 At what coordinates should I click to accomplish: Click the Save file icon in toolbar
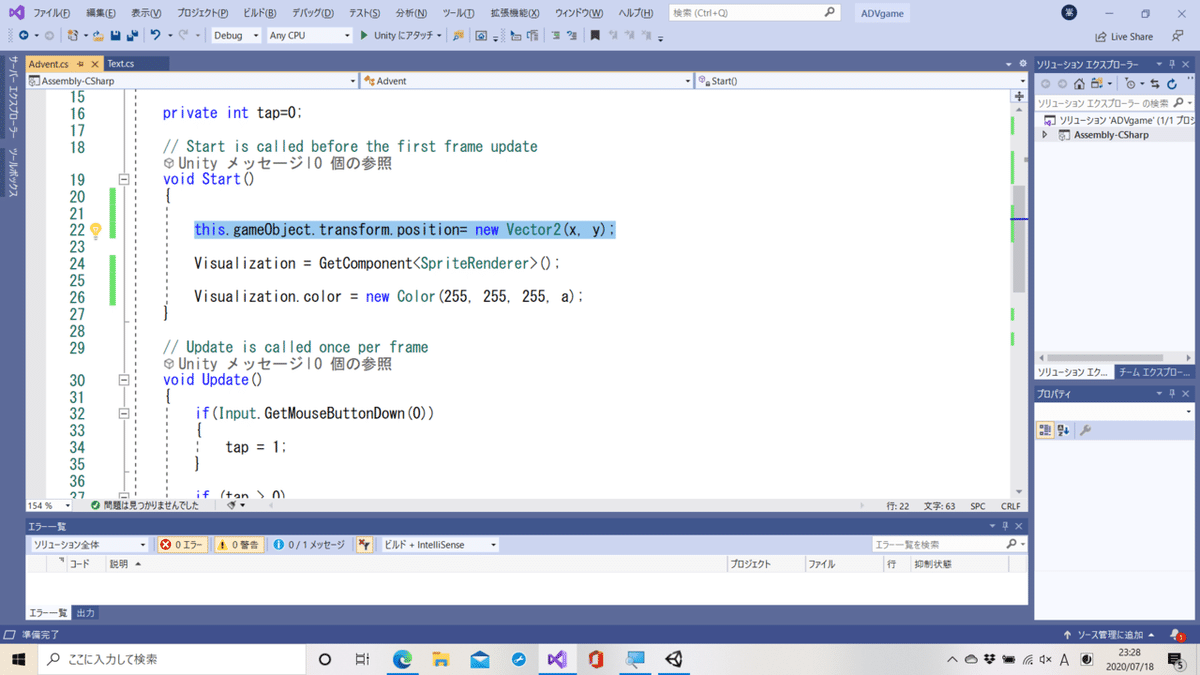pos(115,35)
